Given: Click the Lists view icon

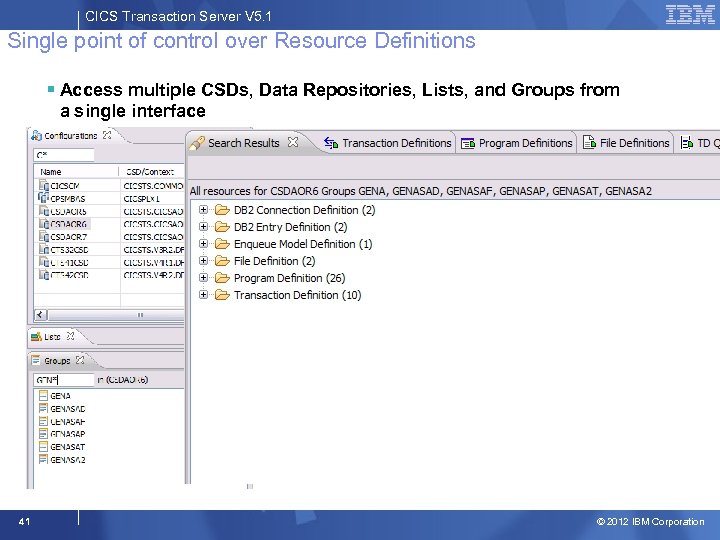Looking at the screenshot, I should [x=36, y=337].
